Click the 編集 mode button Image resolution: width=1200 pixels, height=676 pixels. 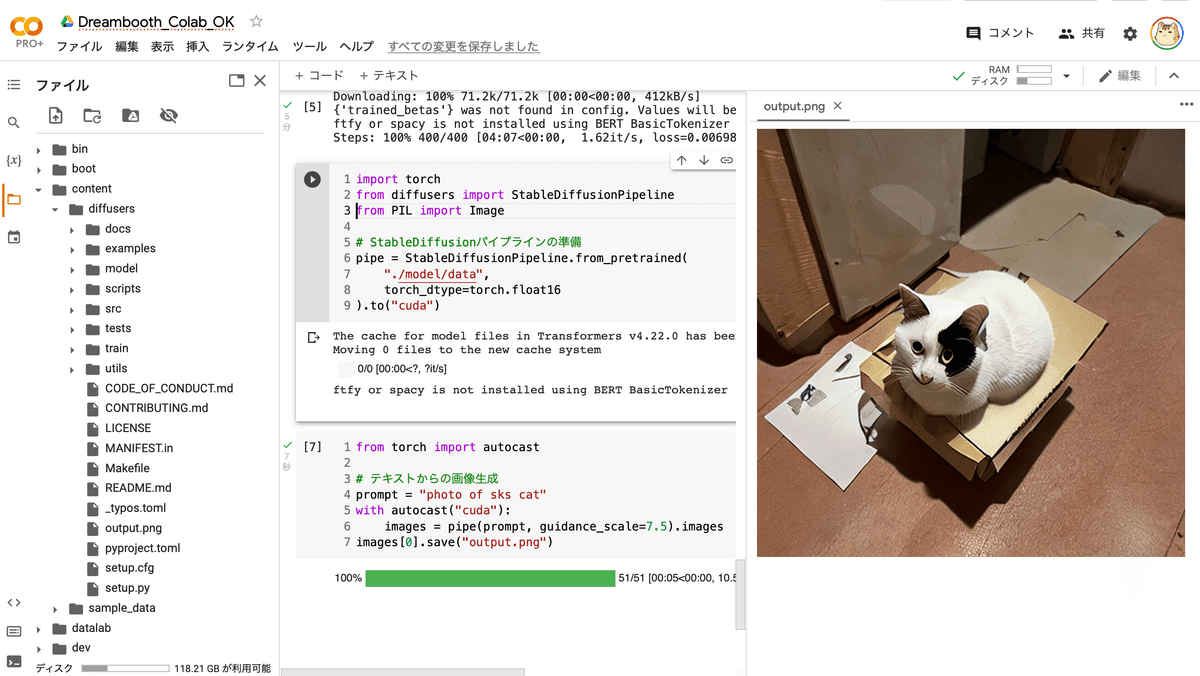(1120, 76)
